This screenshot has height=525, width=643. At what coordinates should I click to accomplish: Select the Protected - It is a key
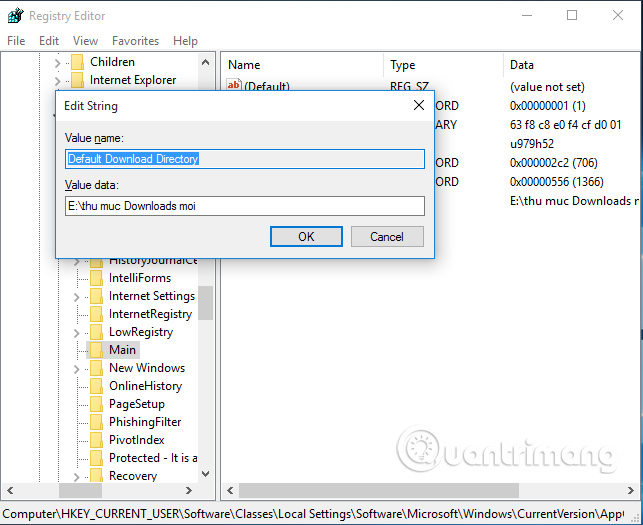[x=153, y=459]
